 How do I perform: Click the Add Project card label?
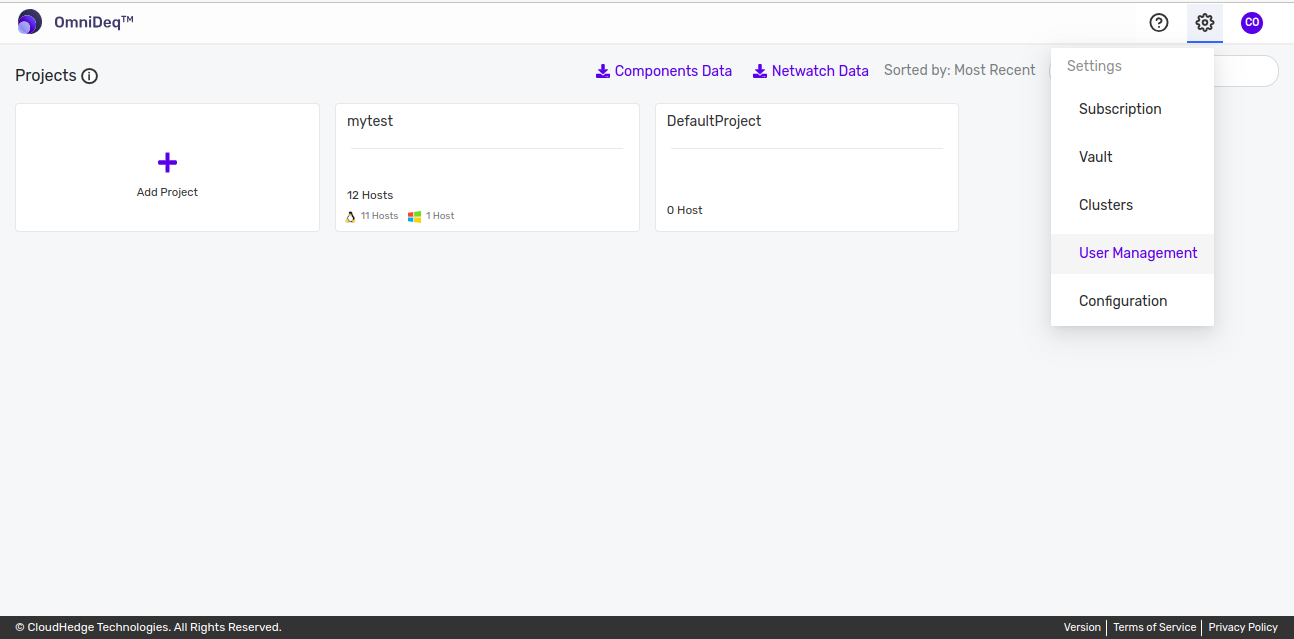click(167, 192)
